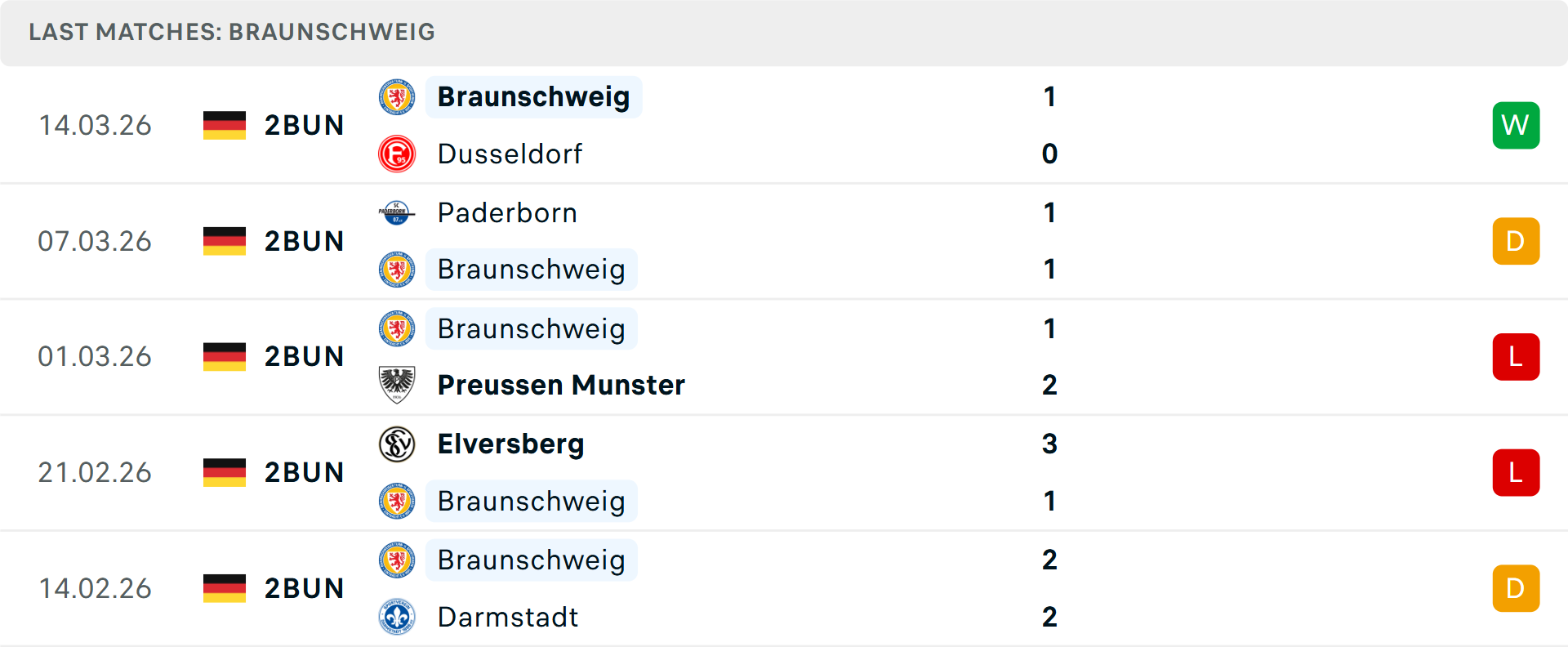Image resolution: width=1568 pixels, height=647 pixels.
Task: Click German flag for 21.02.26 match
Action: [225, 472]
